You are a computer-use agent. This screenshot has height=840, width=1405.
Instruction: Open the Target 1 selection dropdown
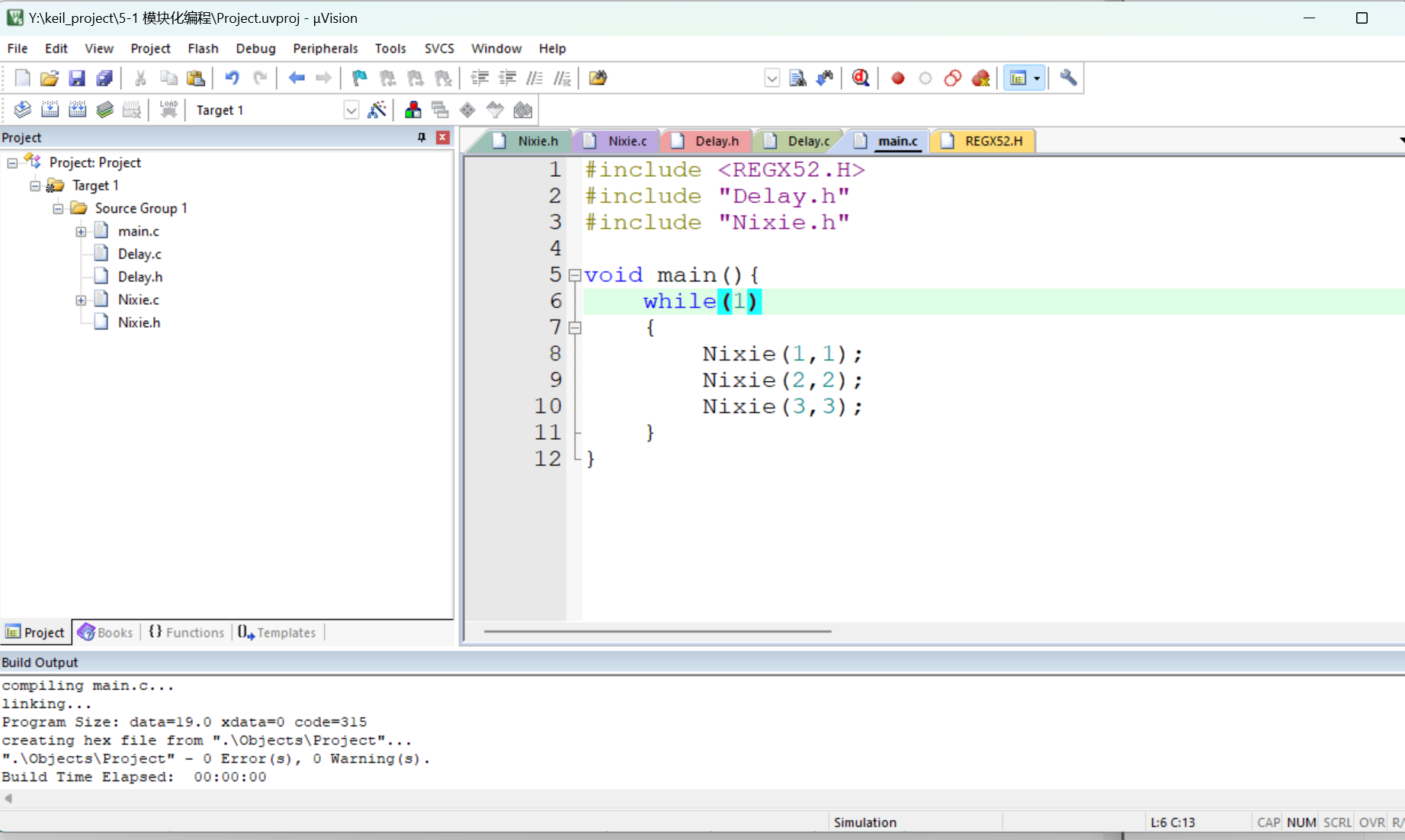tap(351, 110)
